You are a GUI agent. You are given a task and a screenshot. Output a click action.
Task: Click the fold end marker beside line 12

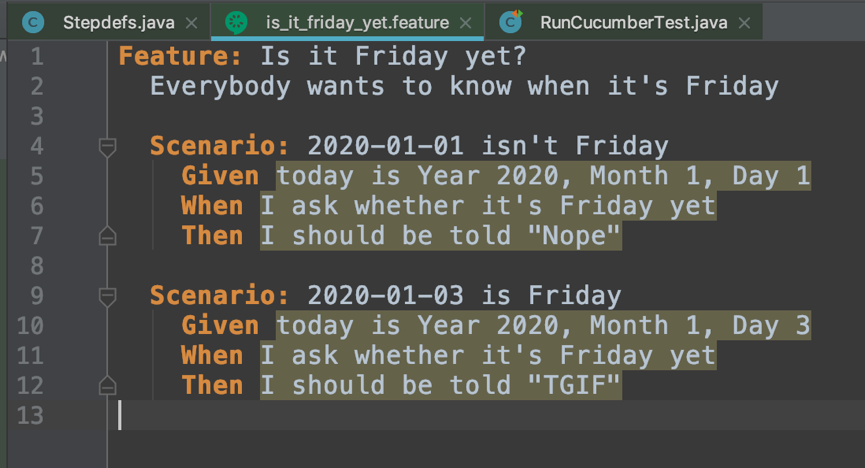click(107, 385)
